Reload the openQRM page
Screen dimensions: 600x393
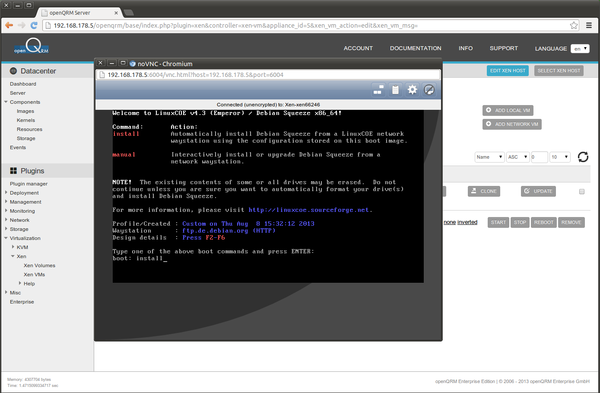(x=34, y=25)
